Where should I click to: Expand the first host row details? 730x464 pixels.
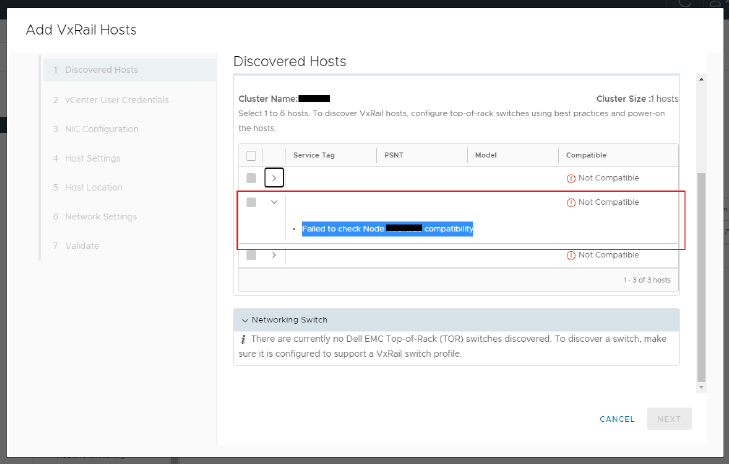pyautogui.click(x=274, y=178)
